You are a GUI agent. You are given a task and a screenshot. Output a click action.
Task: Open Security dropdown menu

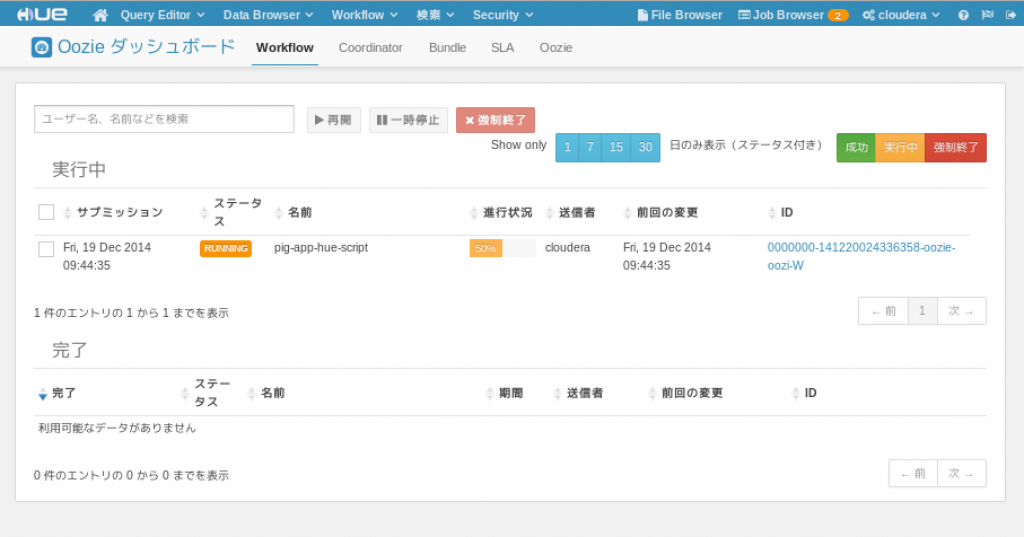(x=502, y=14)
